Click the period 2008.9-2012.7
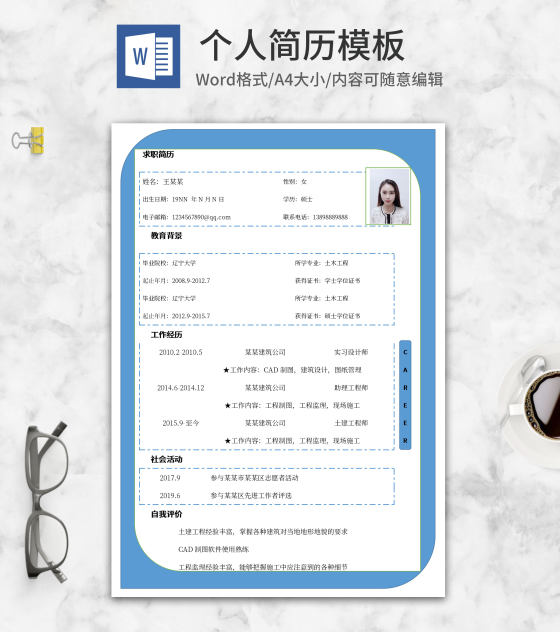 (x=191, y=281)
